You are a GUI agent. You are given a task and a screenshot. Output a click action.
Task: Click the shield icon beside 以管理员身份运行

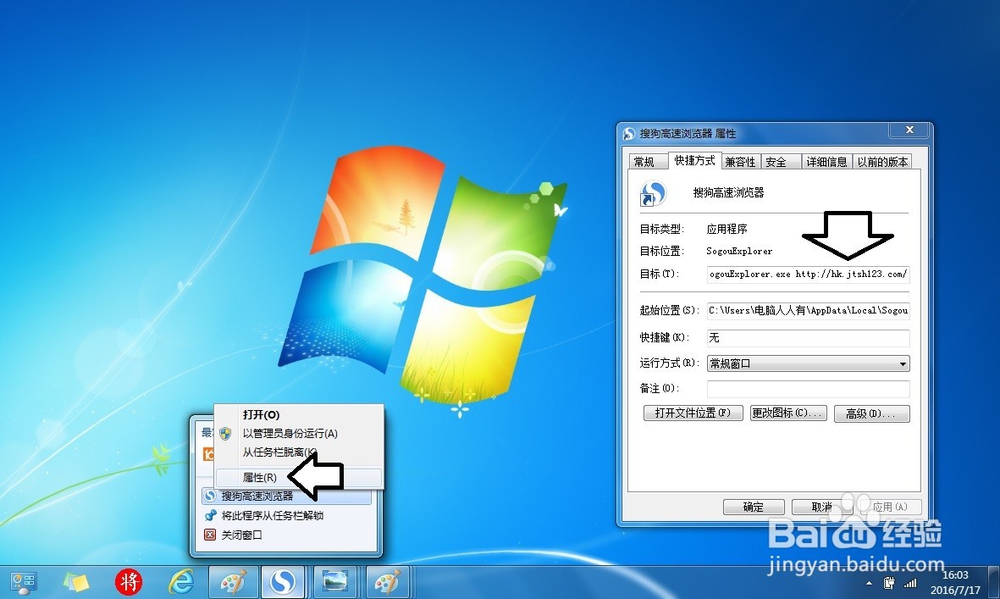(x=225, y=434)
